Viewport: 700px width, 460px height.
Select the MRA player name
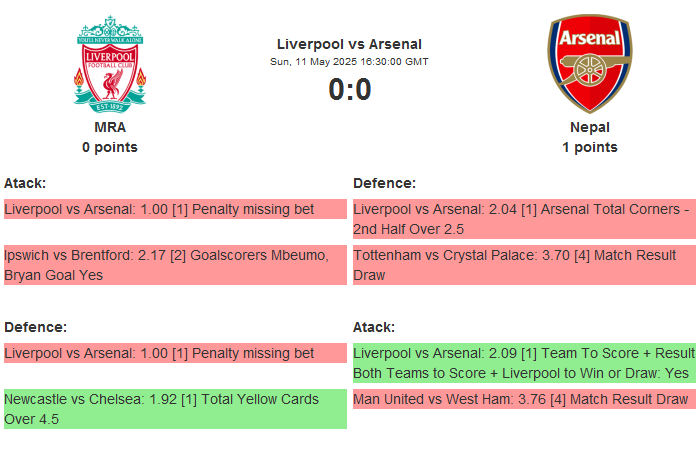[x=110, y=127]
